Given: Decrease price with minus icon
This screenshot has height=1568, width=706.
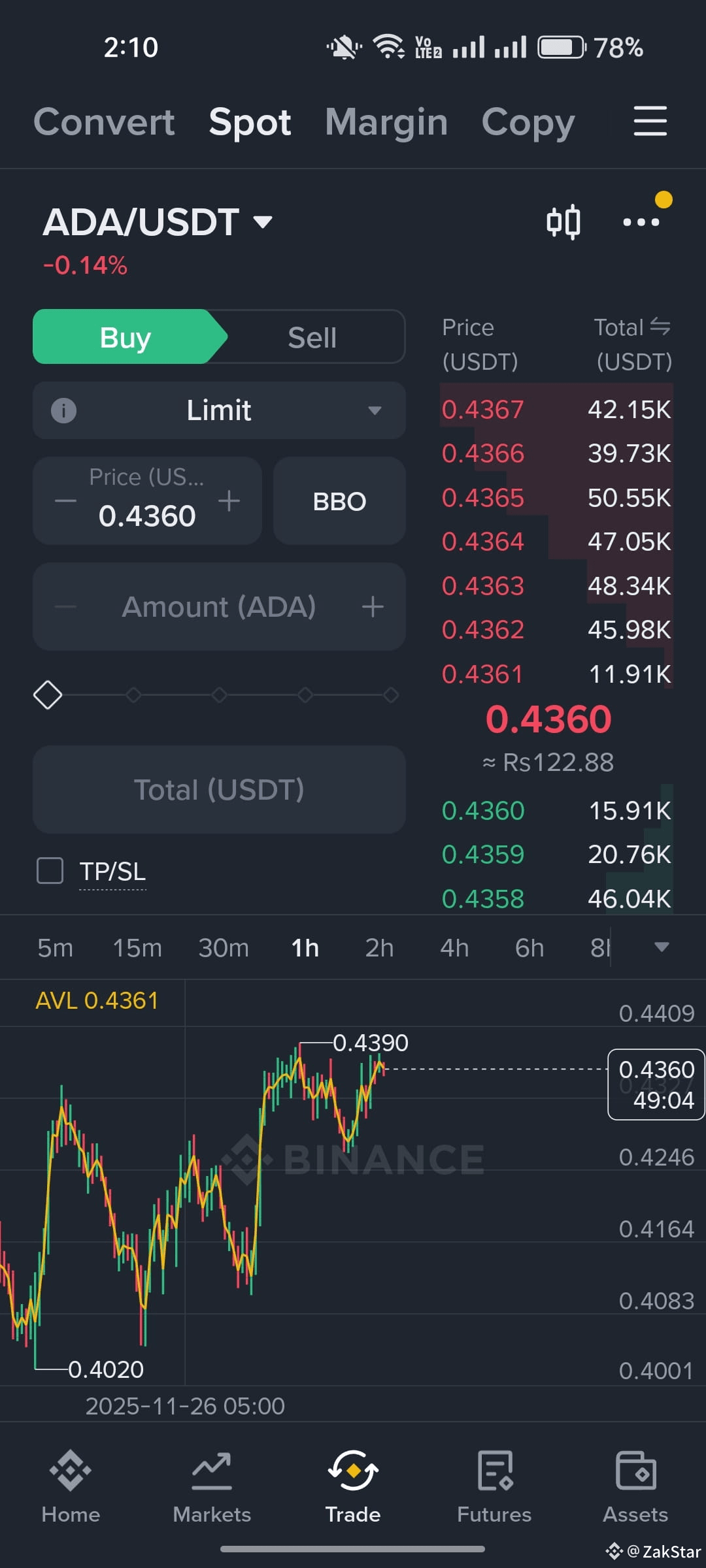Looking at the screenshot, I should click(x=65, y=502).
